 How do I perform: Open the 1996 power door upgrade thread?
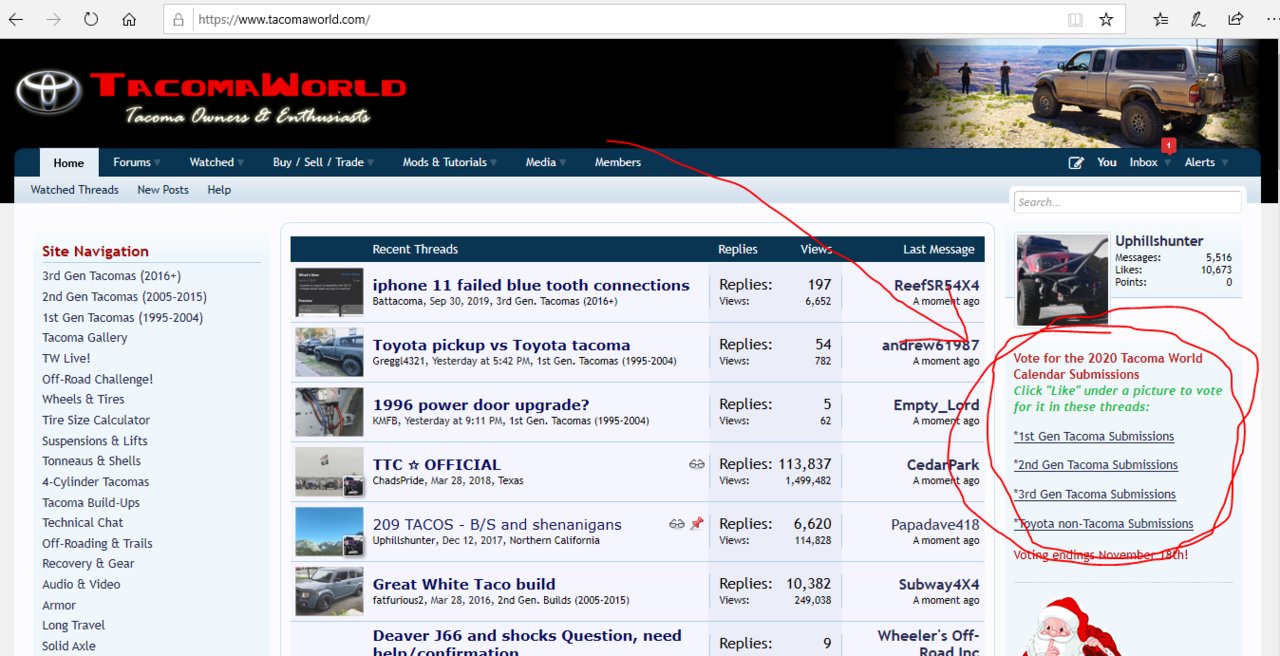(x=481, y=405)
